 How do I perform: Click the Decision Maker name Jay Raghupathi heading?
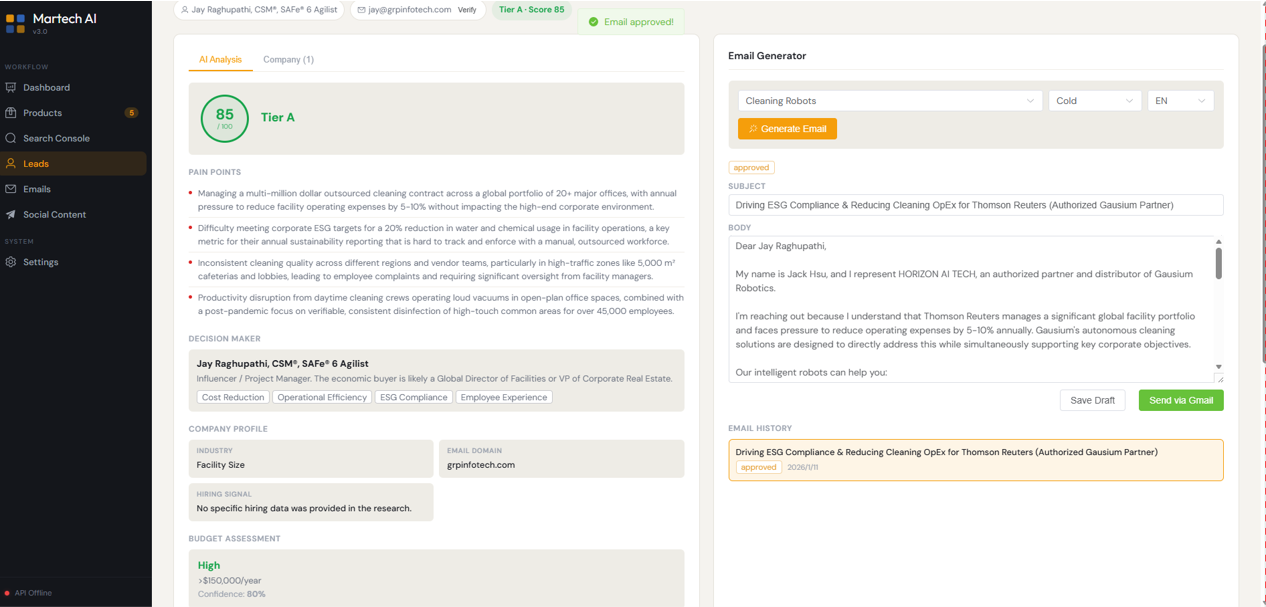click(x=283, y=364)
